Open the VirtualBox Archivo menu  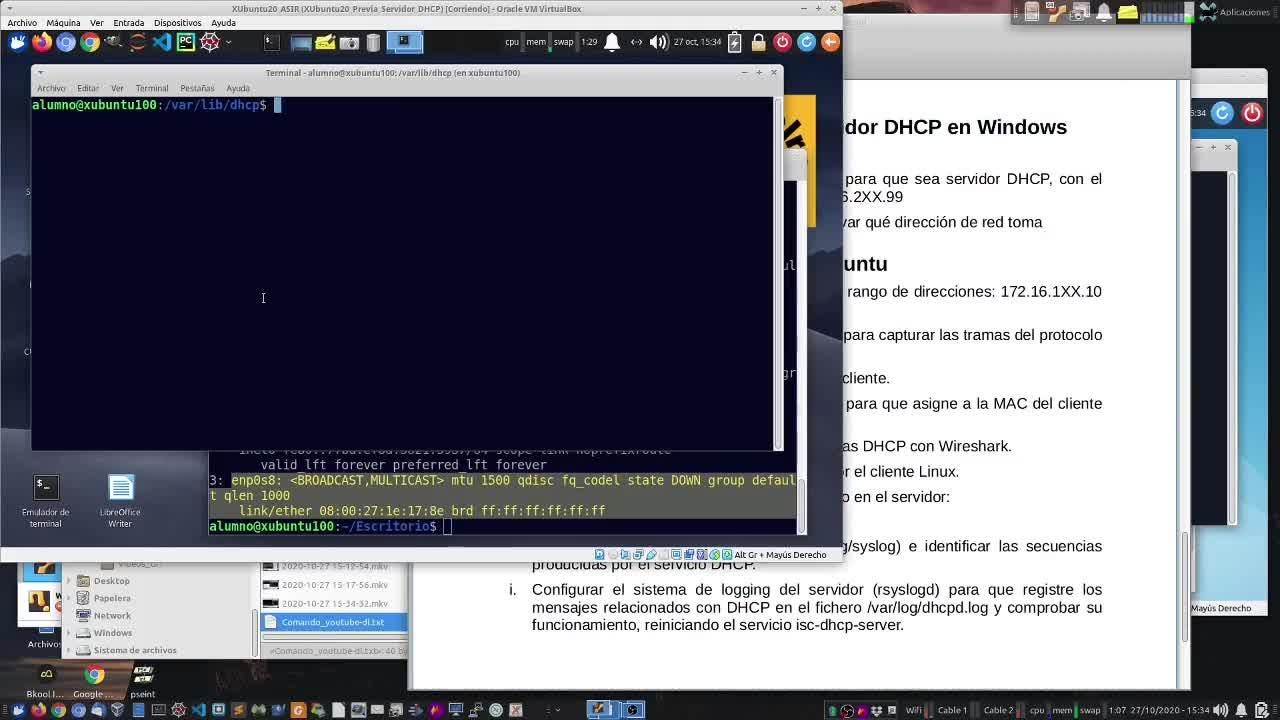[22, 22]
